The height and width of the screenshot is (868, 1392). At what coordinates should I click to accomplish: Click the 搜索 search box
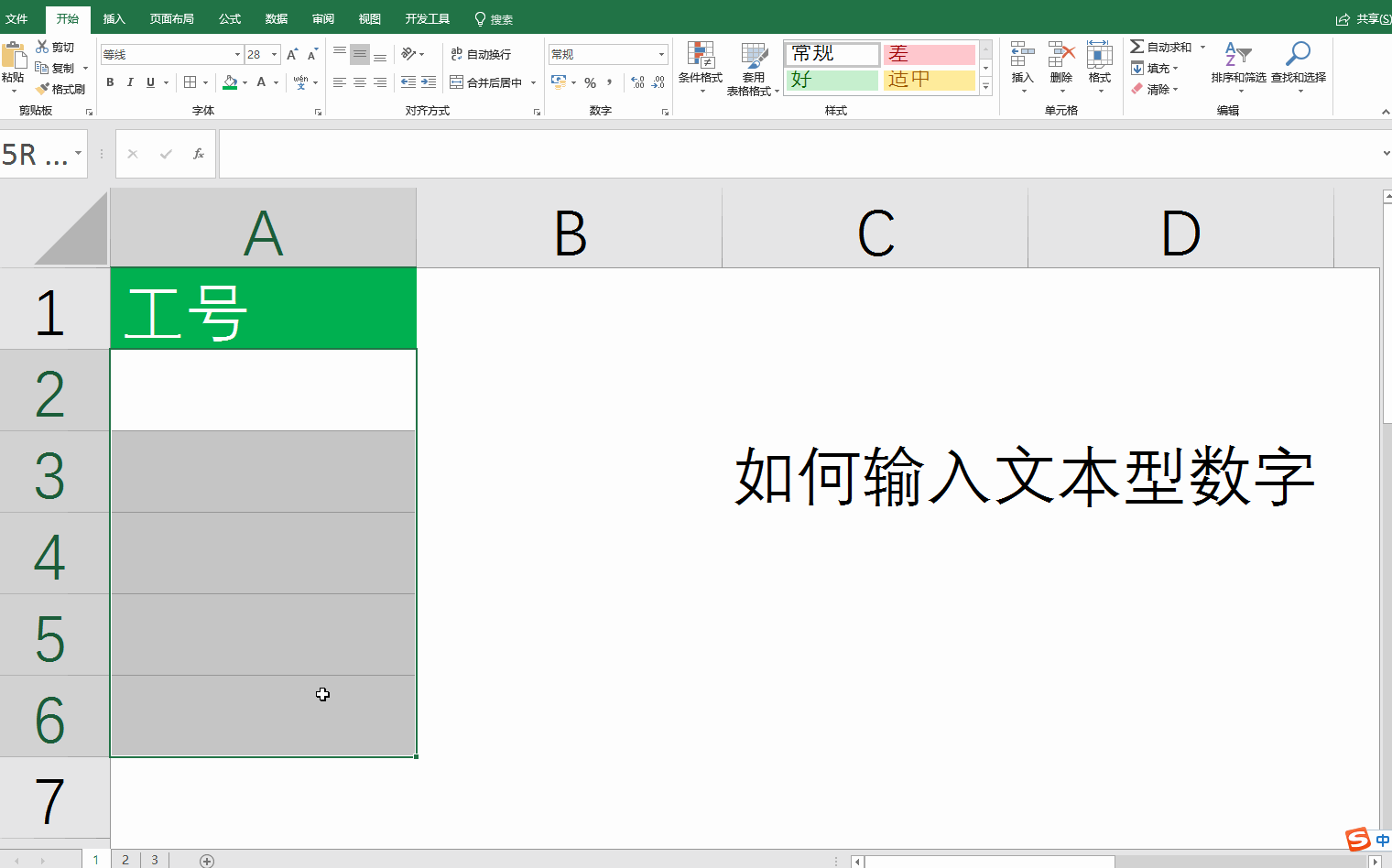pos(494,19)
